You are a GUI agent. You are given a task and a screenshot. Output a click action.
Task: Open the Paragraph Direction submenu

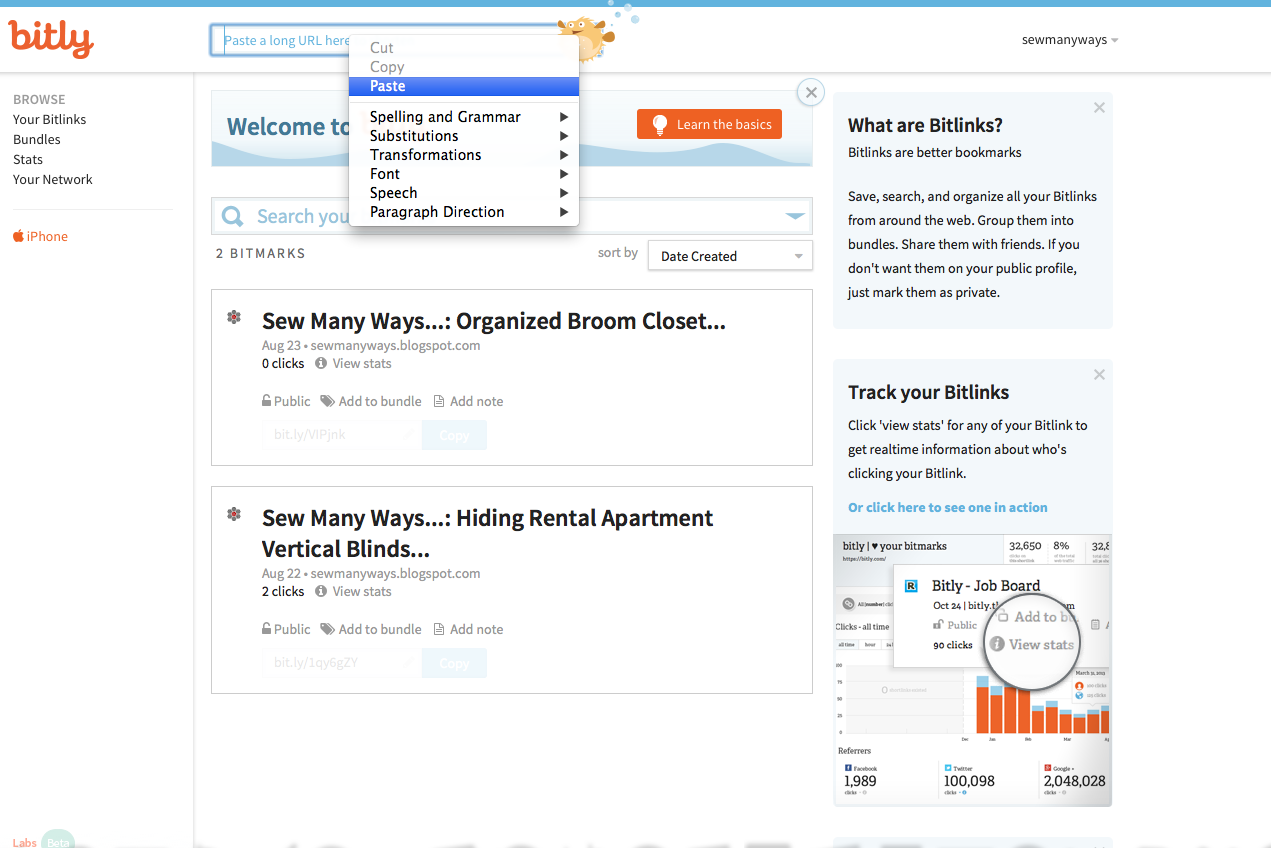[x=464, y=212]
